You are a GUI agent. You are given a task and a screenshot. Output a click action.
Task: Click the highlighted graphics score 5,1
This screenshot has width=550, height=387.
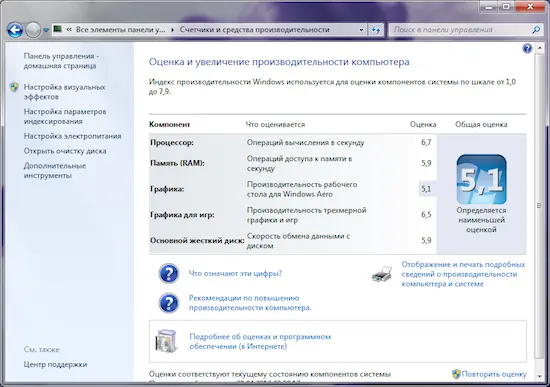426,189
